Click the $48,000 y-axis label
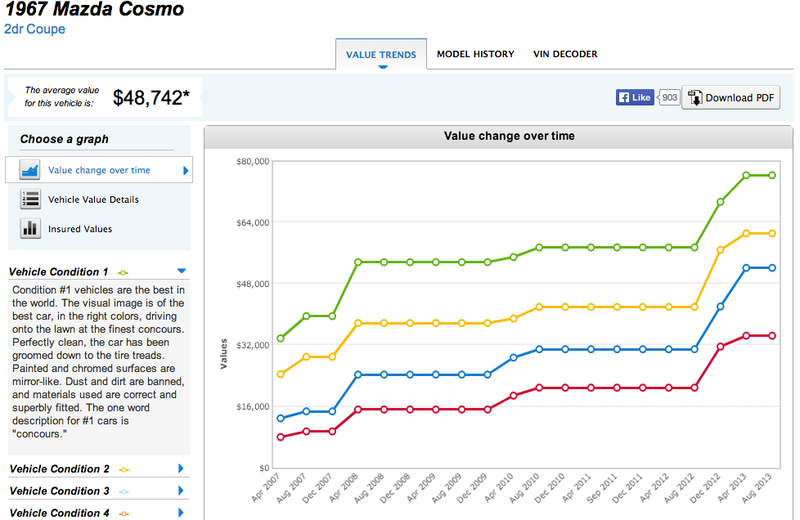The width and height of the screenshot is (800, 520). pos(253,284)
